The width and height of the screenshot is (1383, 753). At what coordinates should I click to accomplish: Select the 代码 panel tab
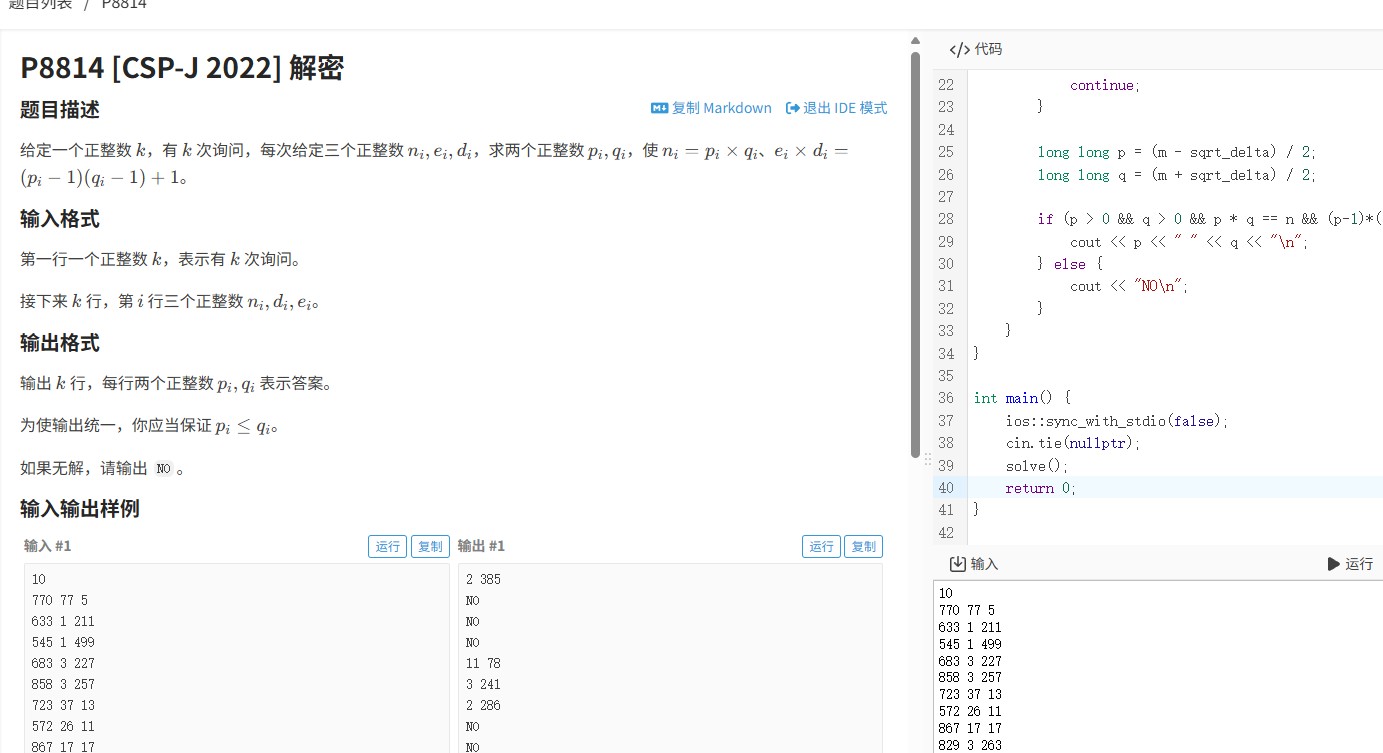pos(976,49)
